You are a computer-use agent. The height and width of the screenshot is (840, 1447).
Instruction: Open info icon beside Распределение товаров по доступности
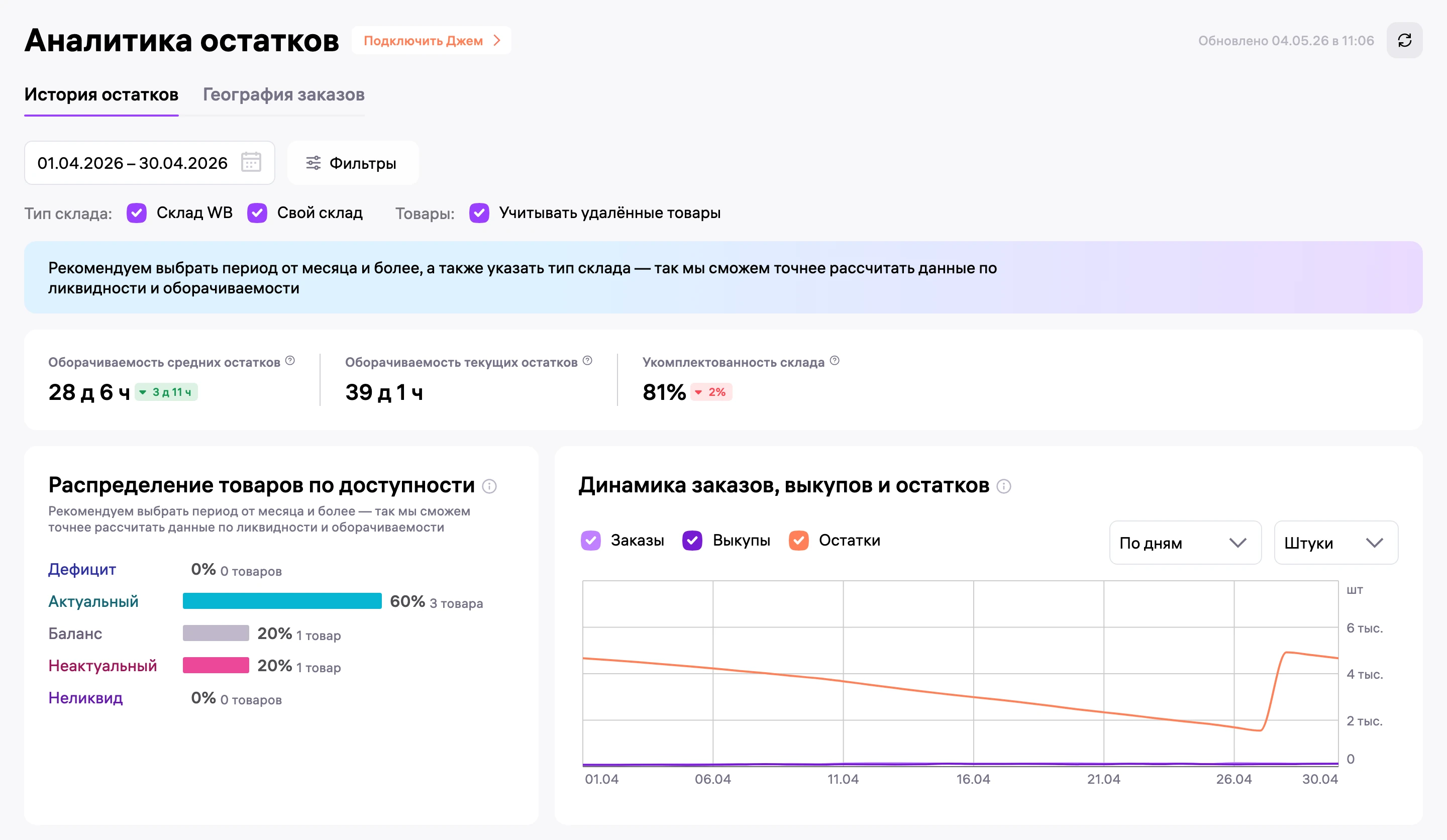(x=489, y=486)
